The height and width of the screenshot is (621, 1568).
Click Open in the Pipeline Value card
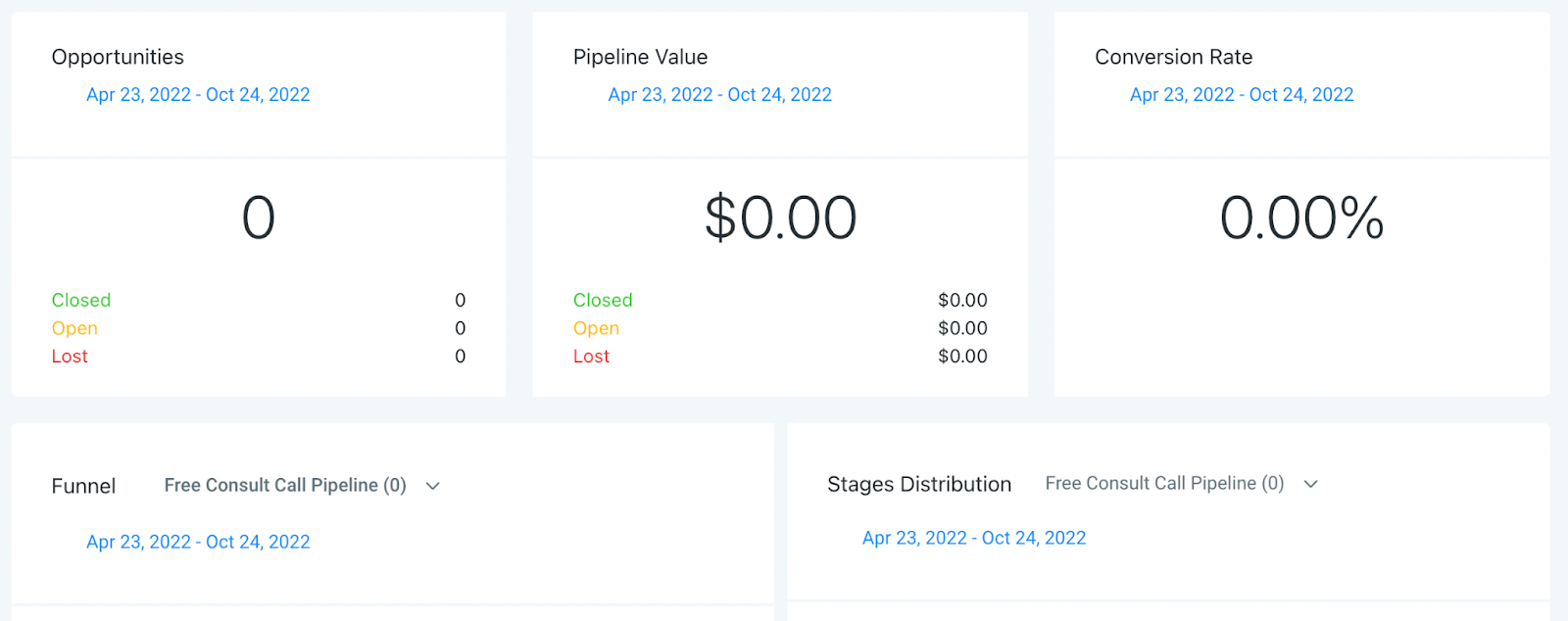coord(596,328)
